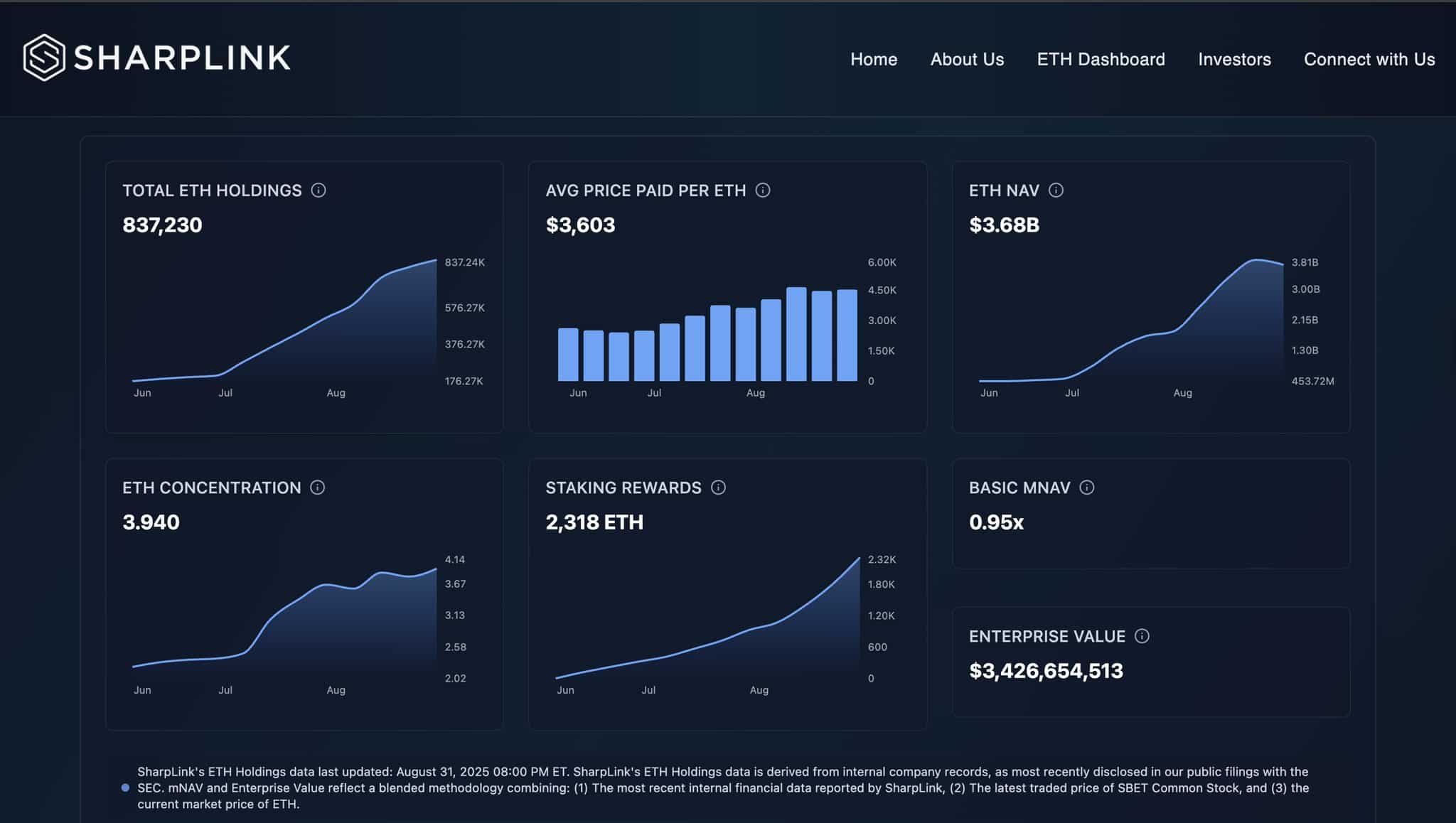Open ETH Dashboard in navigation

pyautogui.click(x=1101, y=60)
